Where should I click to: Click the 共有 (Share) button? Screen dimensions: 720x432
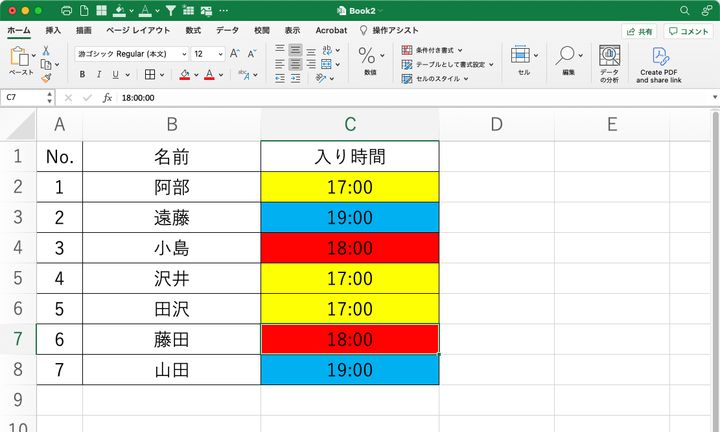tap(639, 31)
